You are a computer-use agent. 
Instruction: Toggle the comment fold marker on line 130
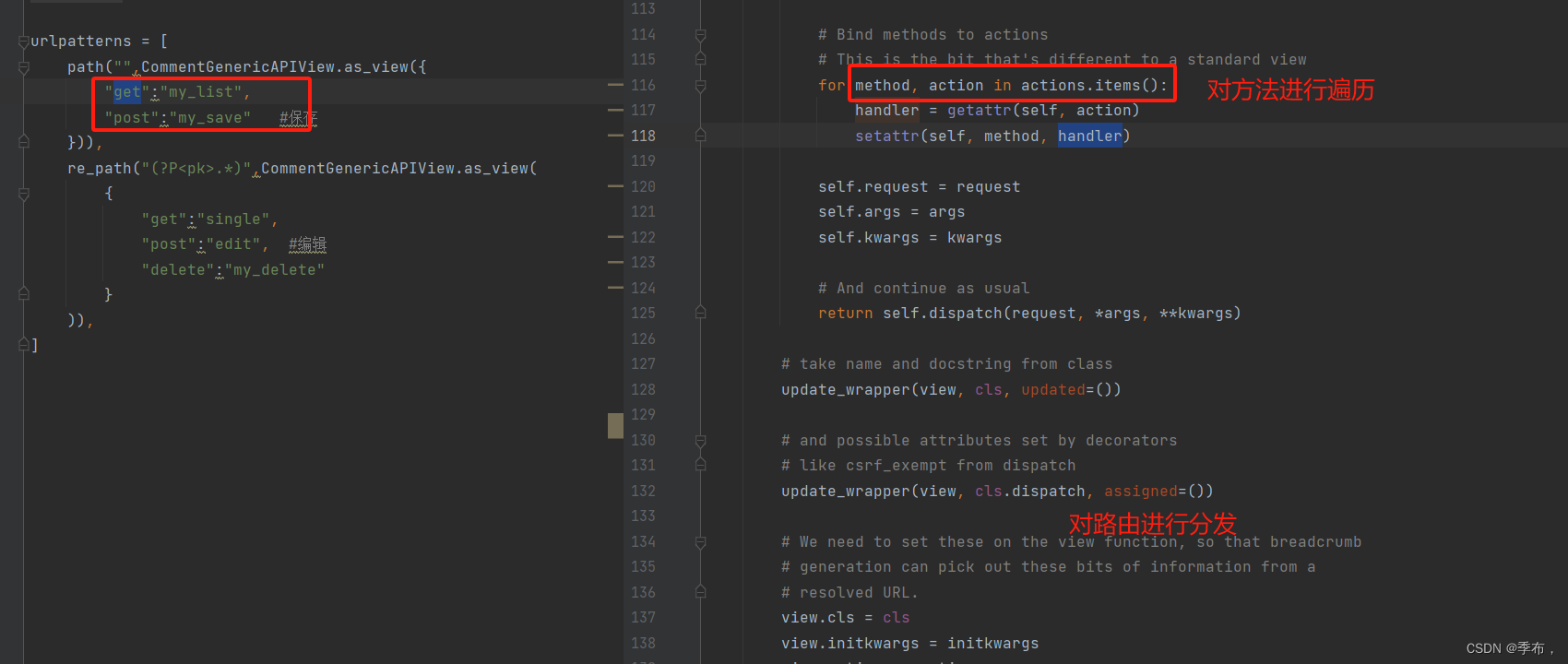(x=700, y=441)
